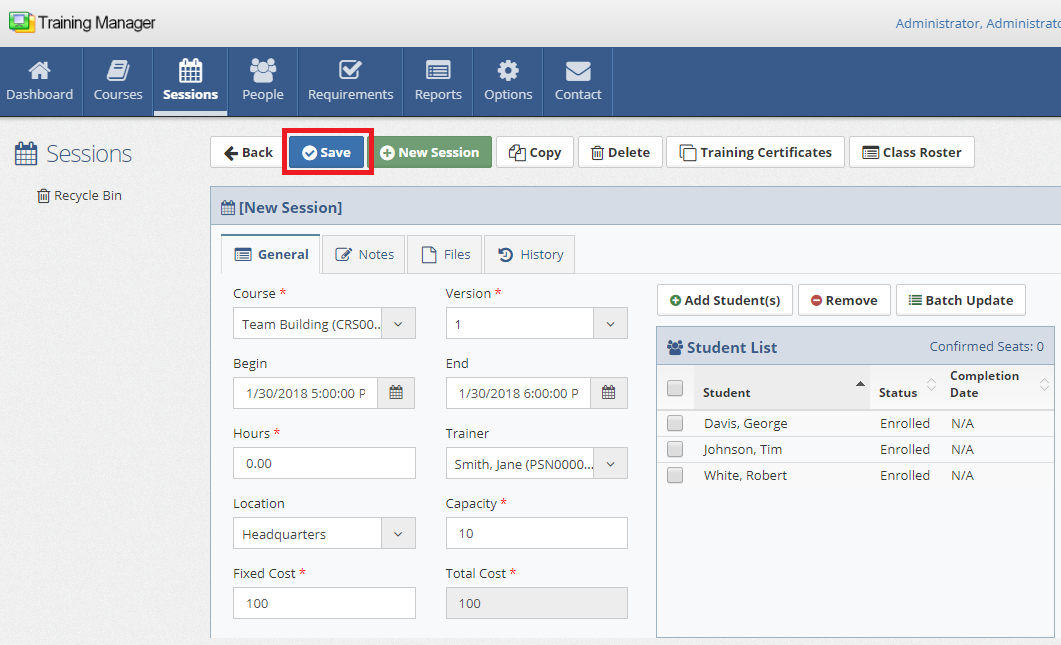Screen dimensions: 1061x645
Task: Open the History tab
Action: tap(529, 254)
